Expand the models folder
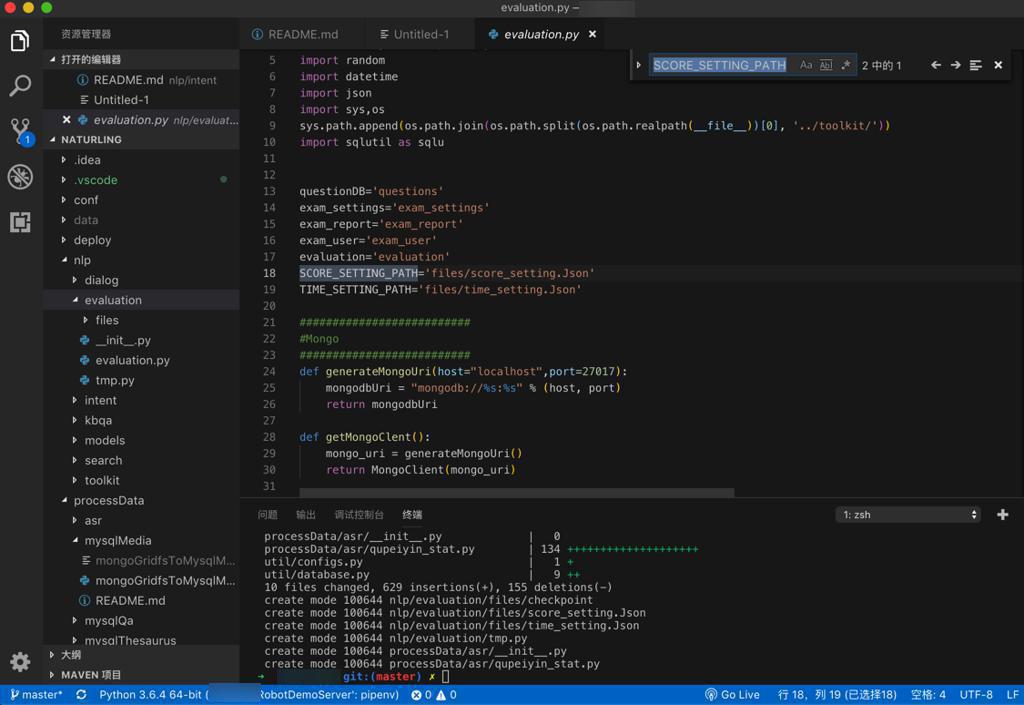The width and height of the screenshot is (1024, 705). coord(141,441)
